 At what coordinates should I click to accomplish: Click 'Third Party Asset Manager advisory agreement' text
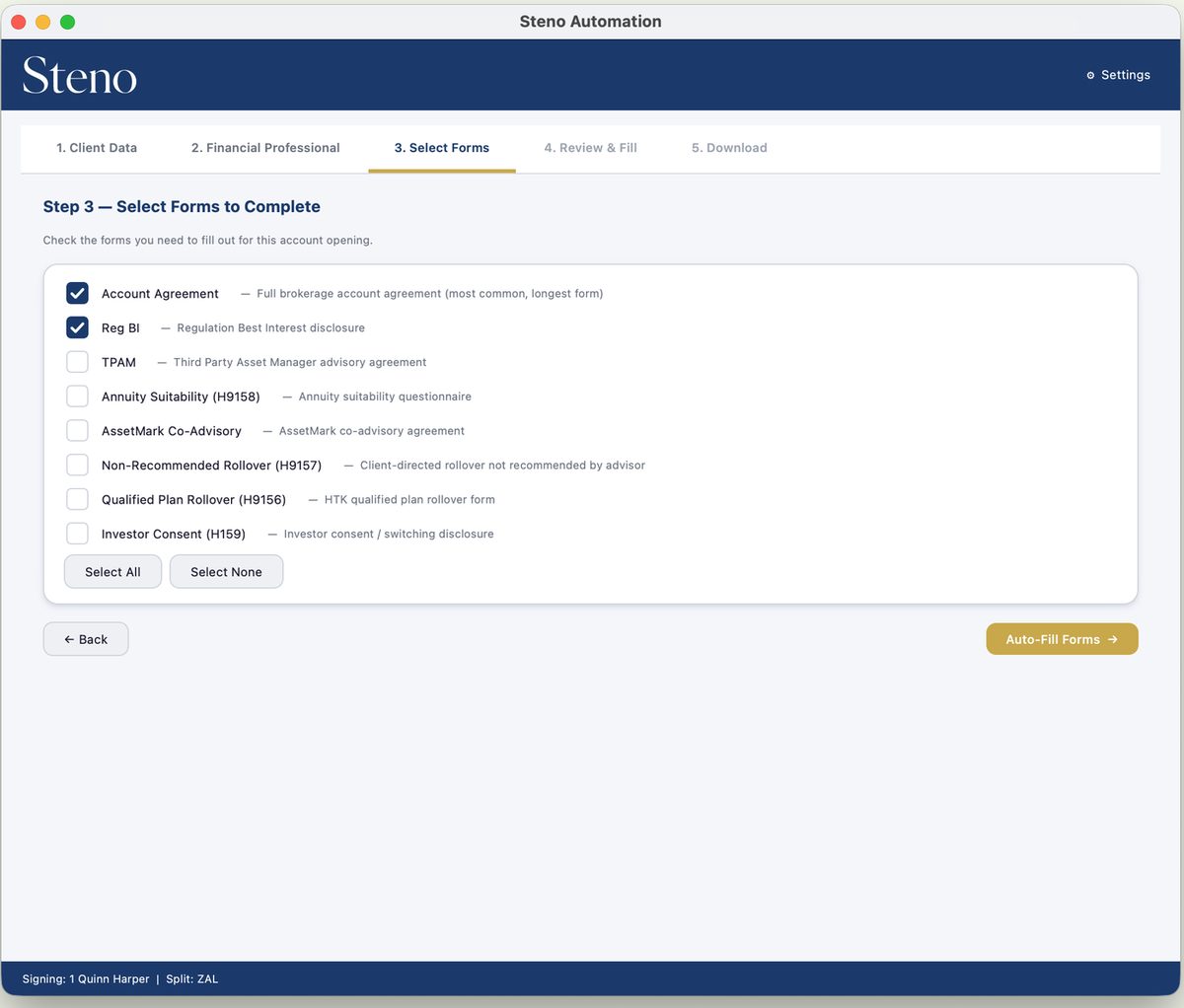[300, 363]
